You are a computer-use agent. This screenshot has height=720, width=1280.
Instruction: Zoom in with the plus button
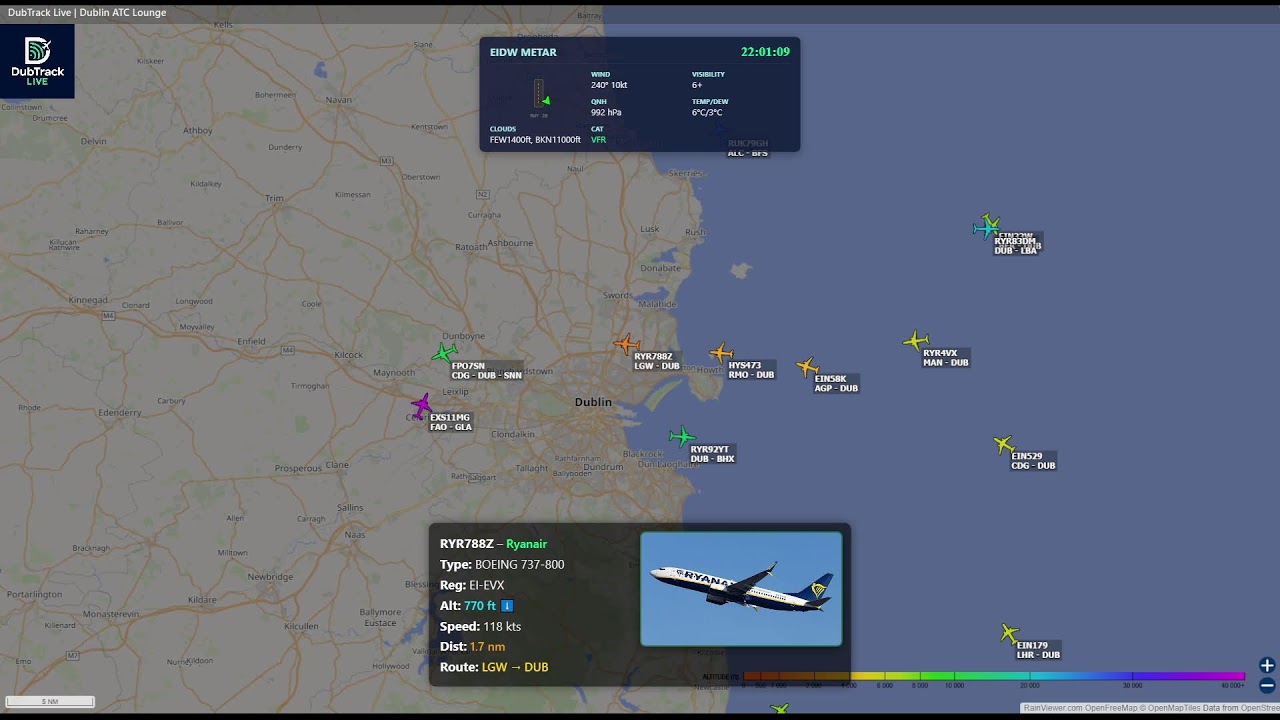1267,665
